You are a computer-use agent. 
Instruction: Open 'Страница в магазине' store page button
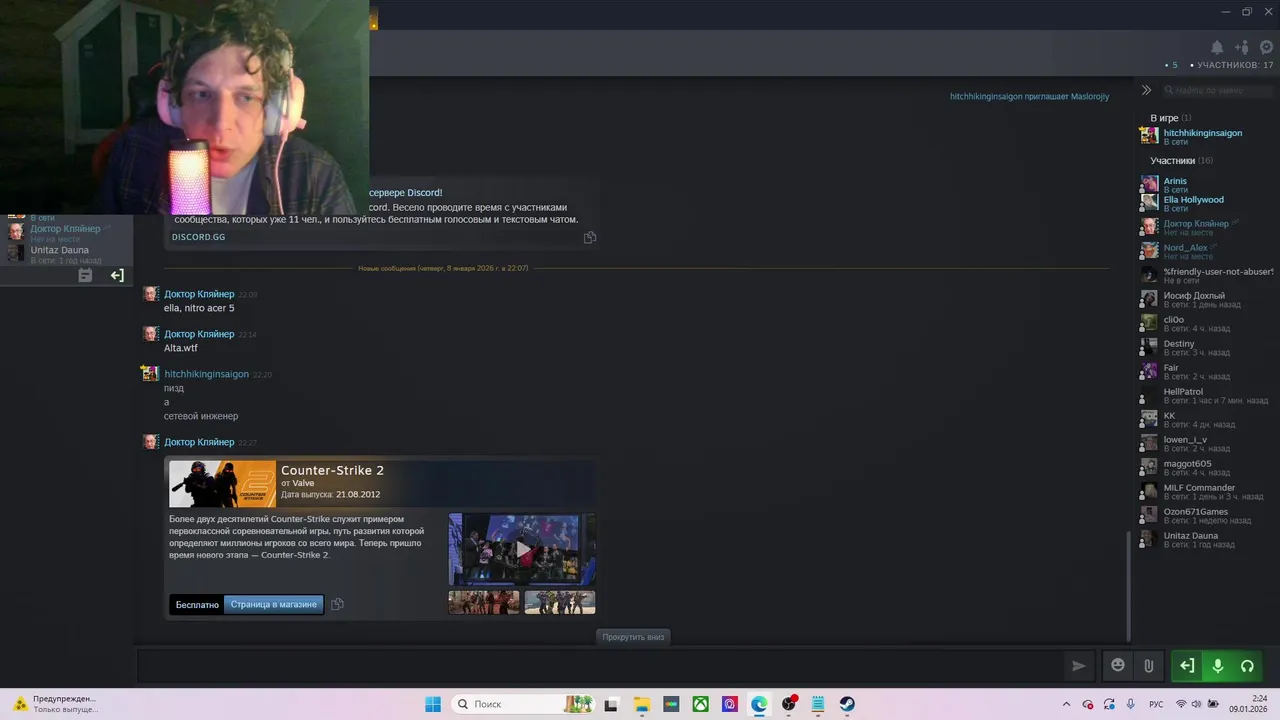tap(274, 604)
